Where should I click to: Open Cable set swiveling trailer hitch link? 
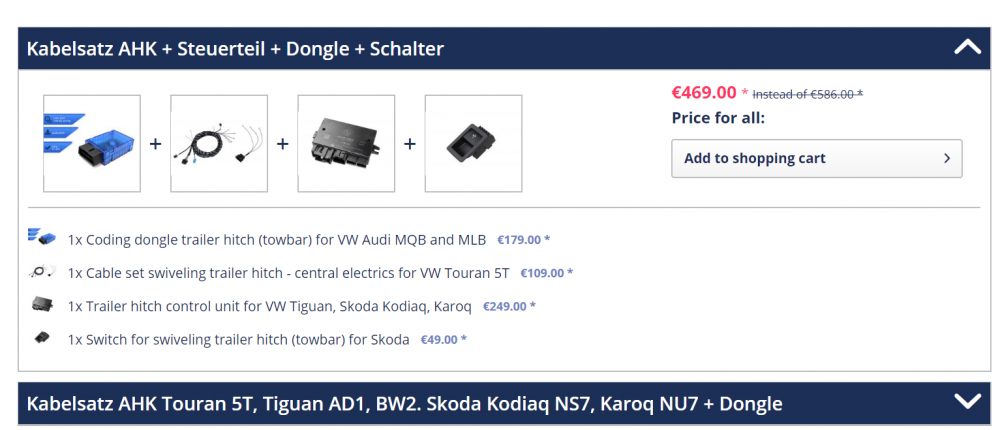288,273
